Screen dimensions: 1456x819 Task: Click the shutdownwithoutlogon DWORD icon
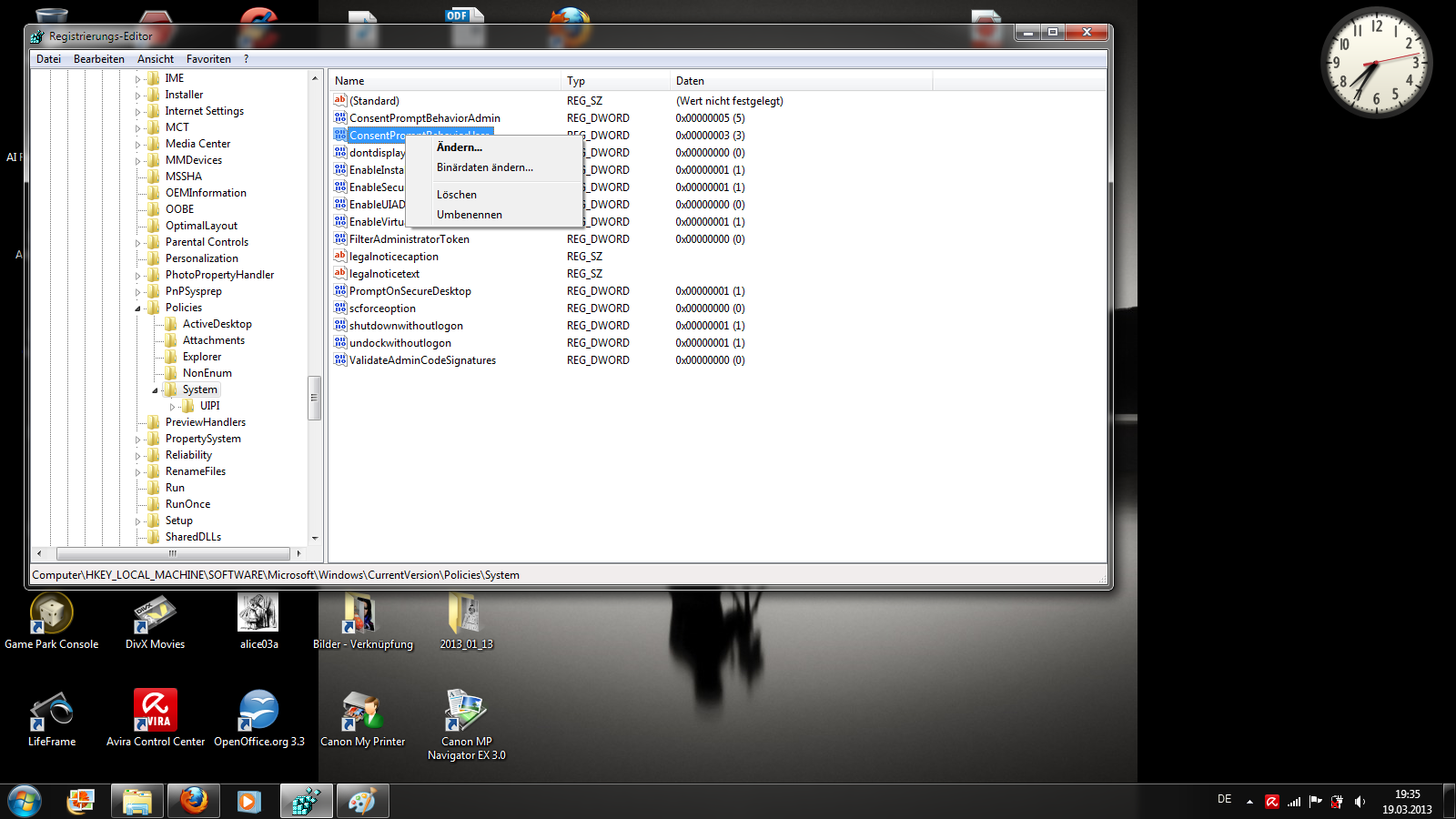point(340,325)
